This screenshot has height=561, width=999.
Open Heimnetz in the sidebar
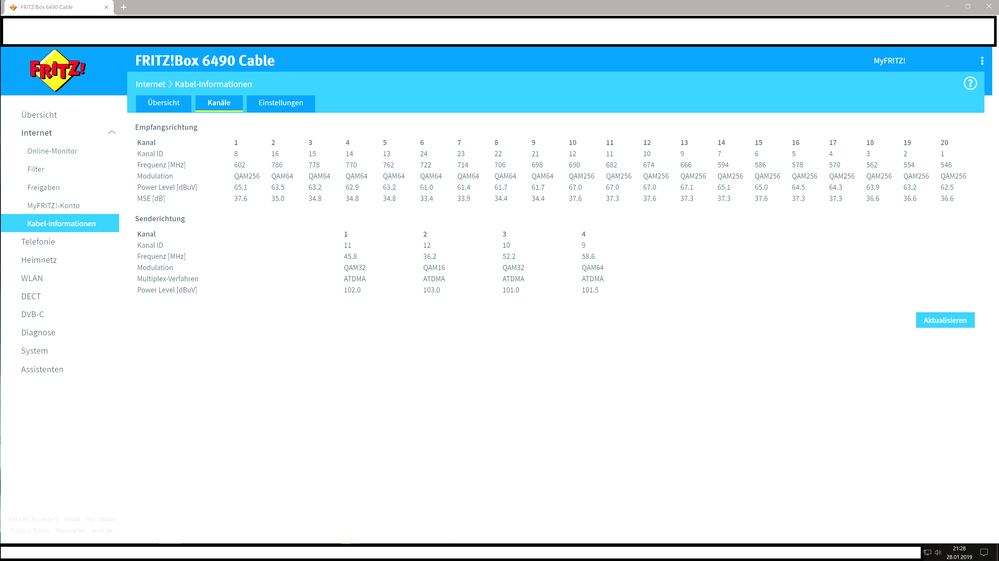(x=39, y=260)
